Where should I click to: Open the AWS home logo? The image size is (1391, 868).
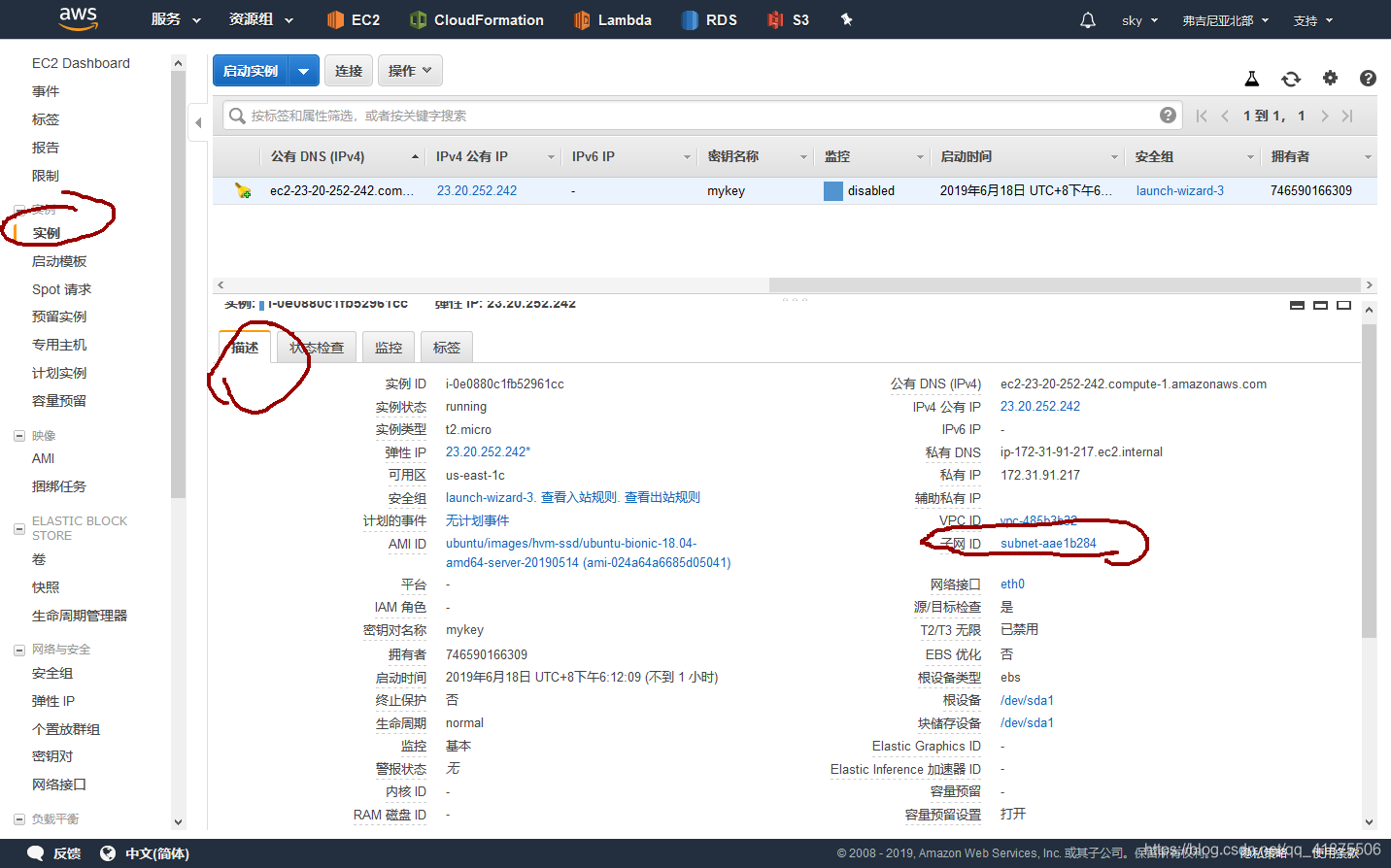(x=78, y=18)
